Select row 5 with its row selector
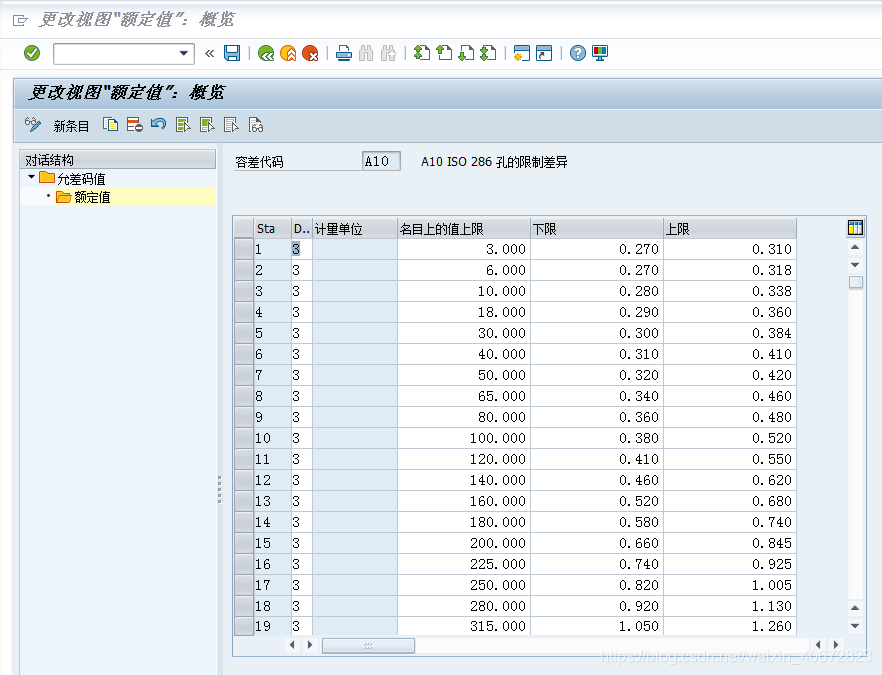The width and height of the screenshot is (882, 675). [244, 333]
